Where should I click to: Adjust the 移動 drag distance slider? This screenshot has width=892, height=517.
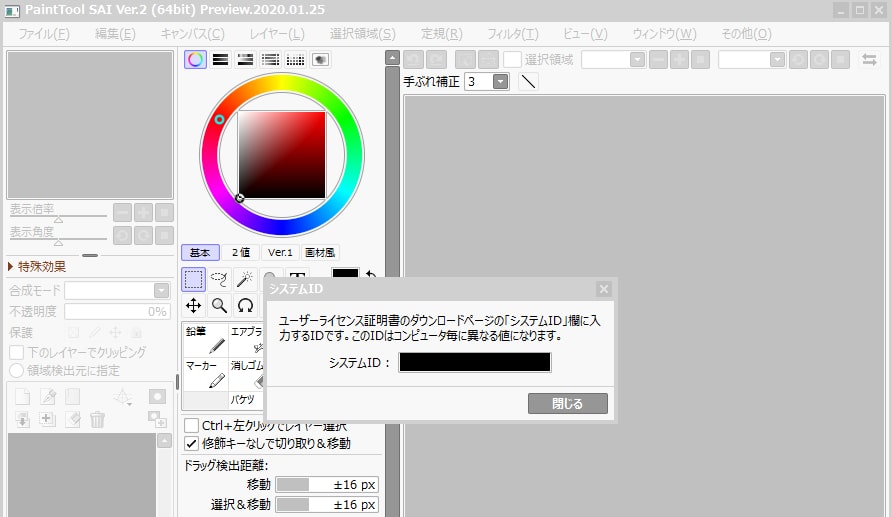327,485
